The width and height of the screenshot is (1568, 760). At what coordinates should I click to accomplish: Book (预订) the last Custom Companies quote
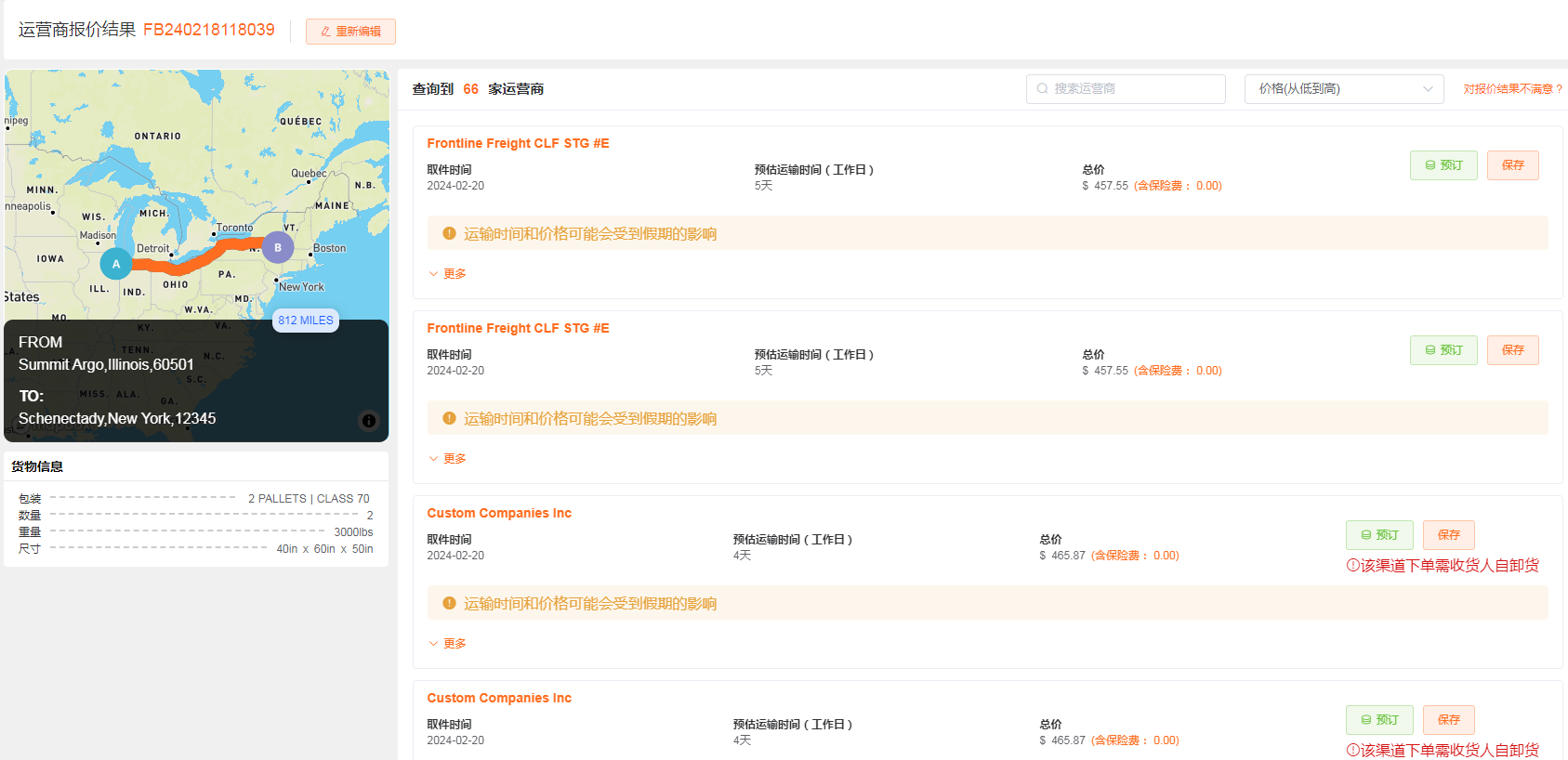click(1378, 720)
